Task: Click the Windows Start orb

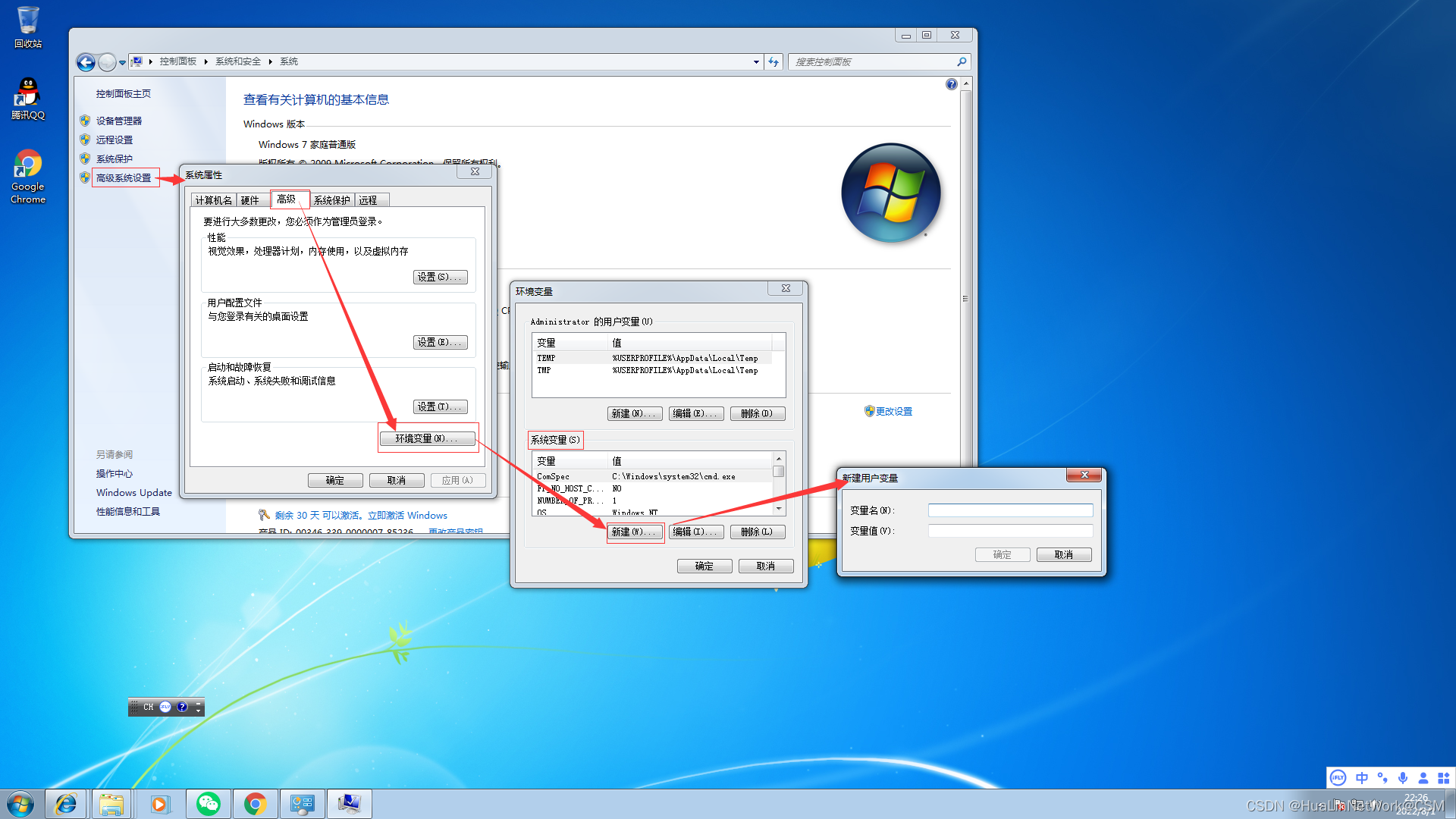Action: coord(20,804)
